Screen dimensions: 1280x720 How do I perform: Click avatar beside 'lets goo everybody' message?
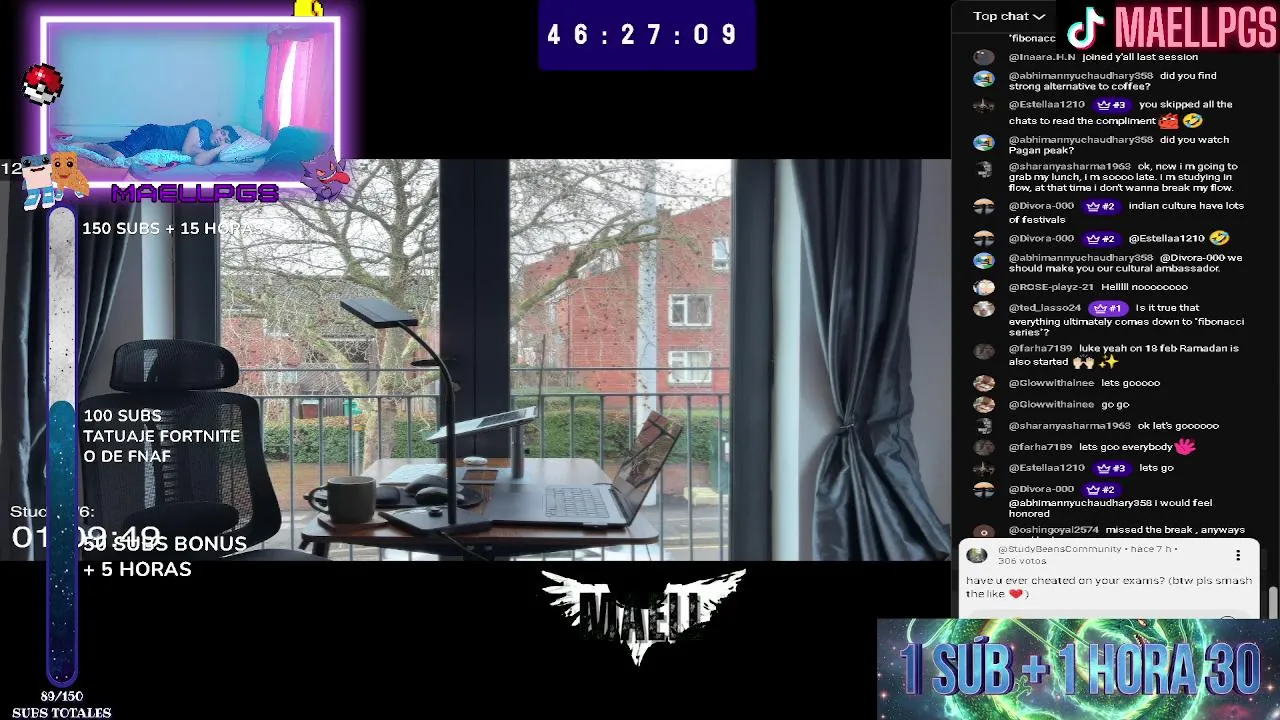click(984, 447)
